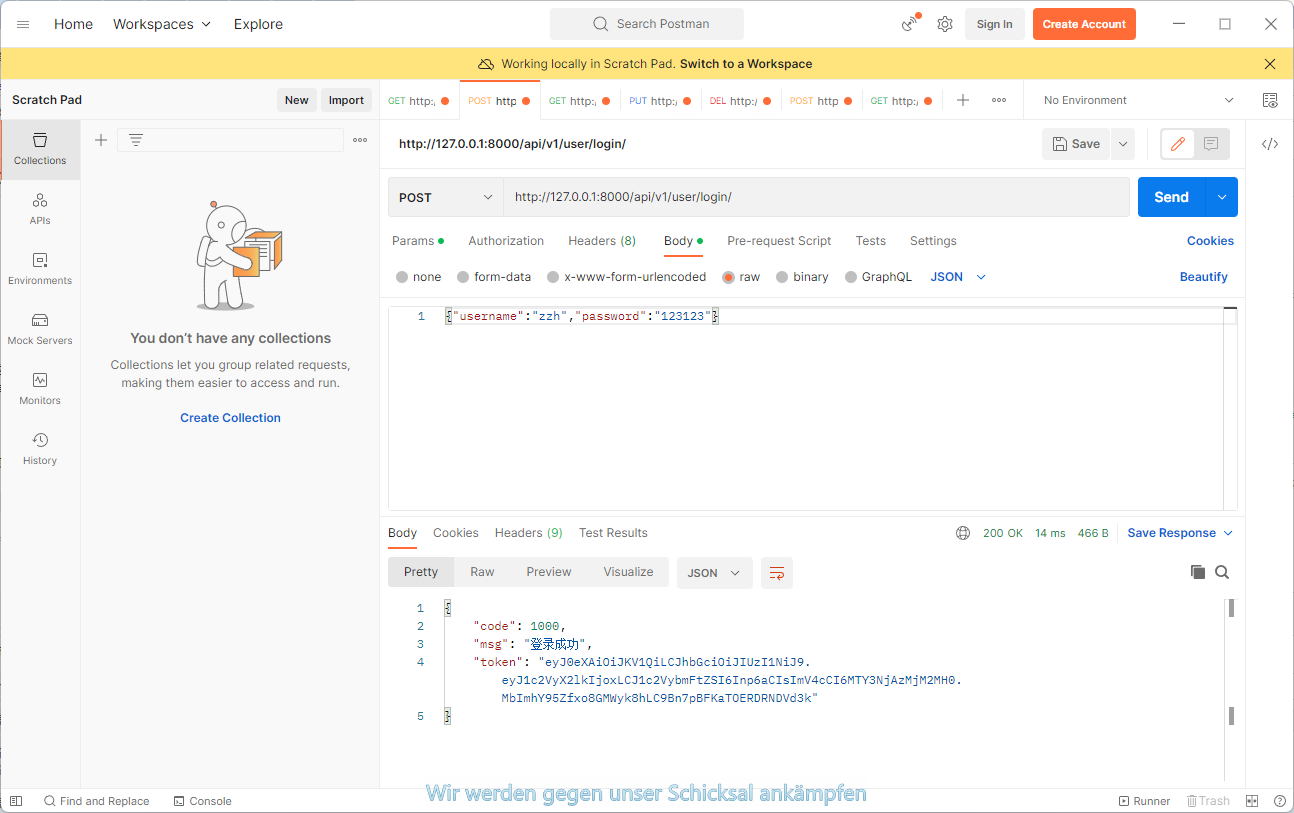Select the raw body type

(741, 277)
